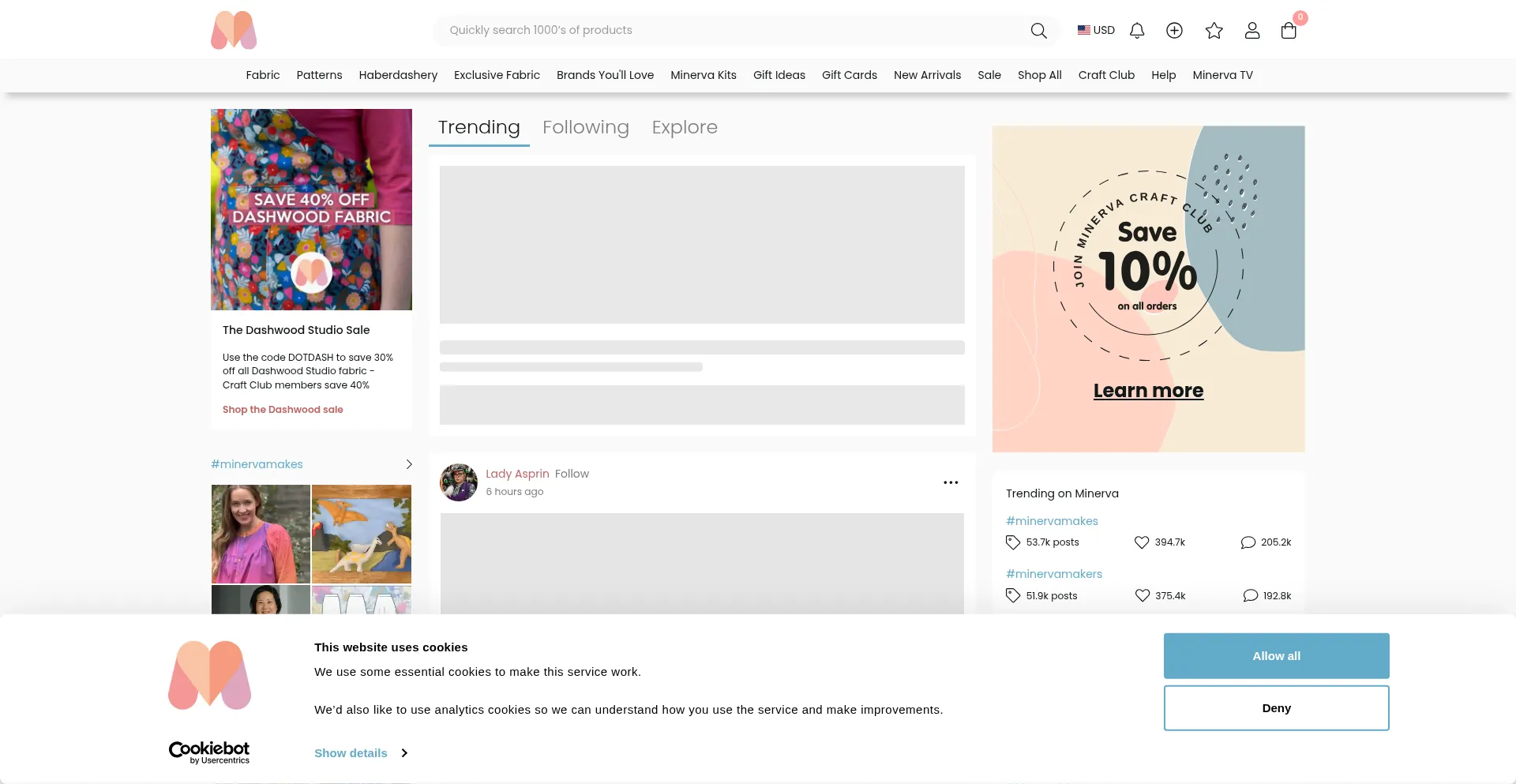Viewport: 1516px width, 784px height.
Task: Click the Shop the Dashwood sale link
Action: coord(283,410)
